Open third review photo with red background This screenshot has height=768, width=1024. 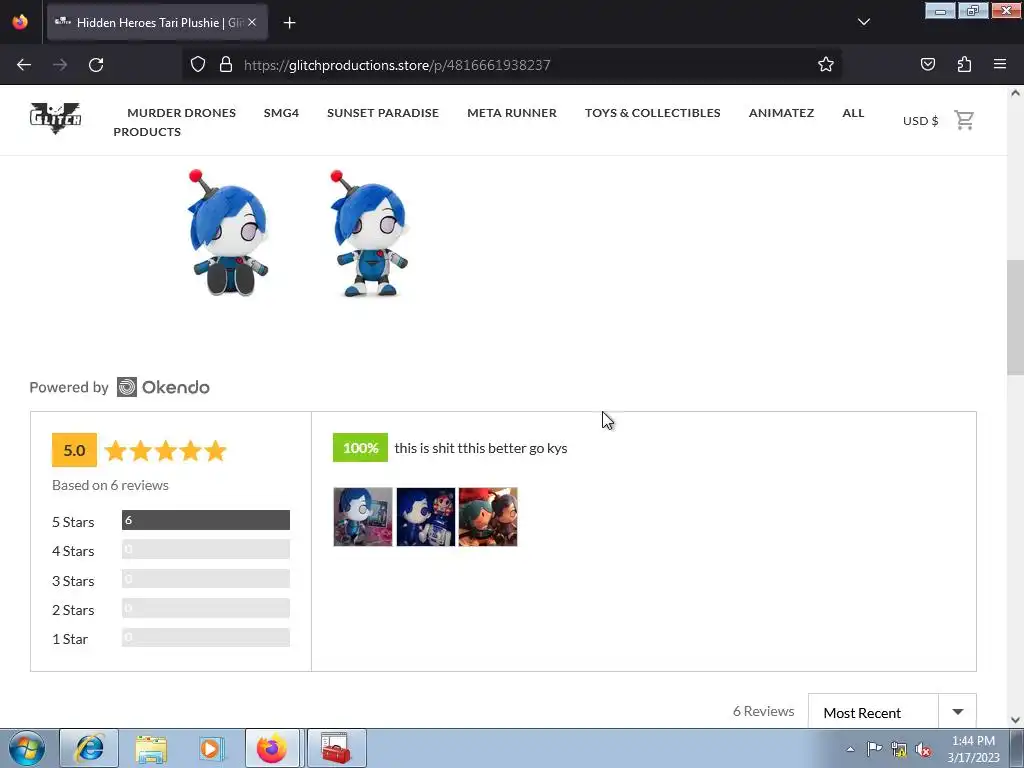[488, 517]
